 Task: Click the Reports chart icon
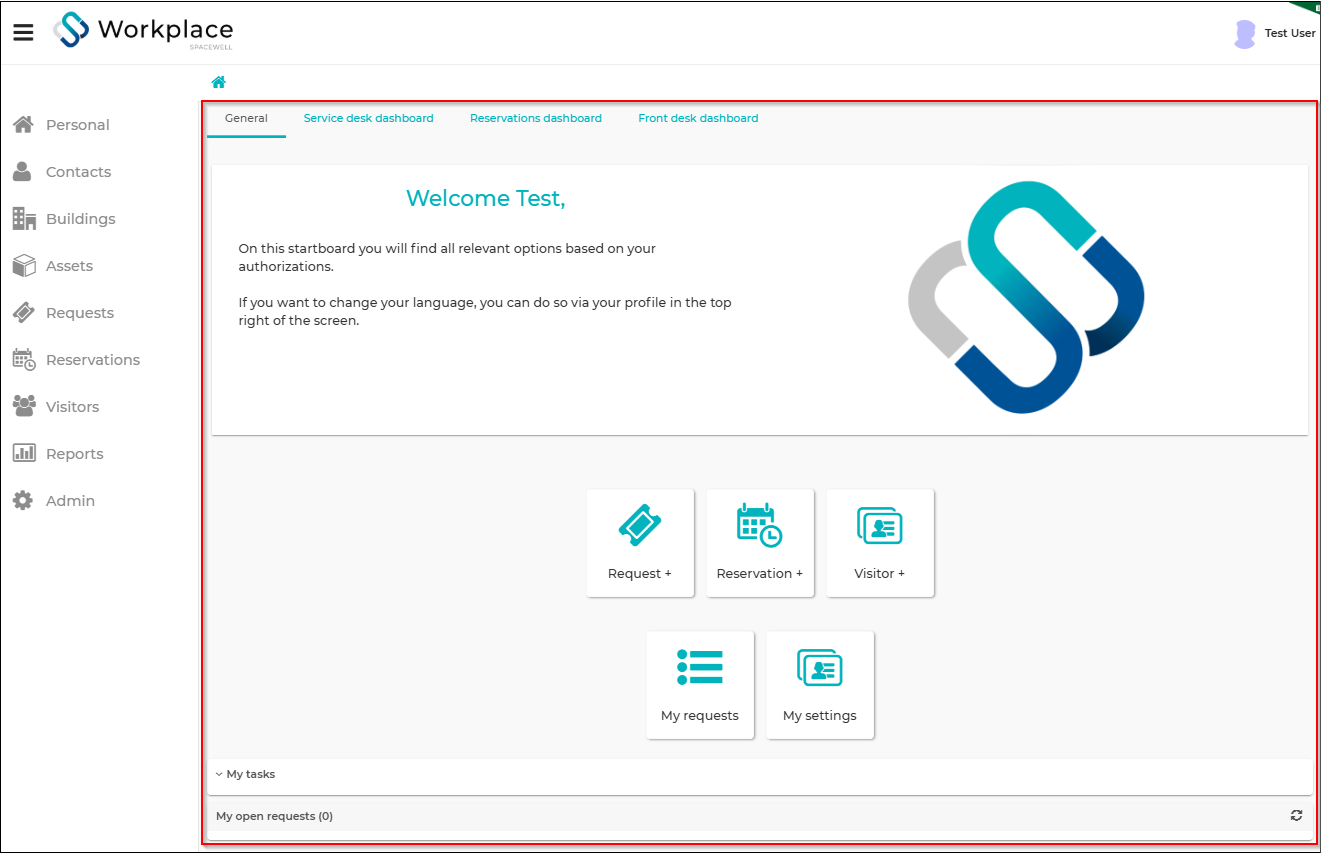pyautogui.click(x=24, y=454)
